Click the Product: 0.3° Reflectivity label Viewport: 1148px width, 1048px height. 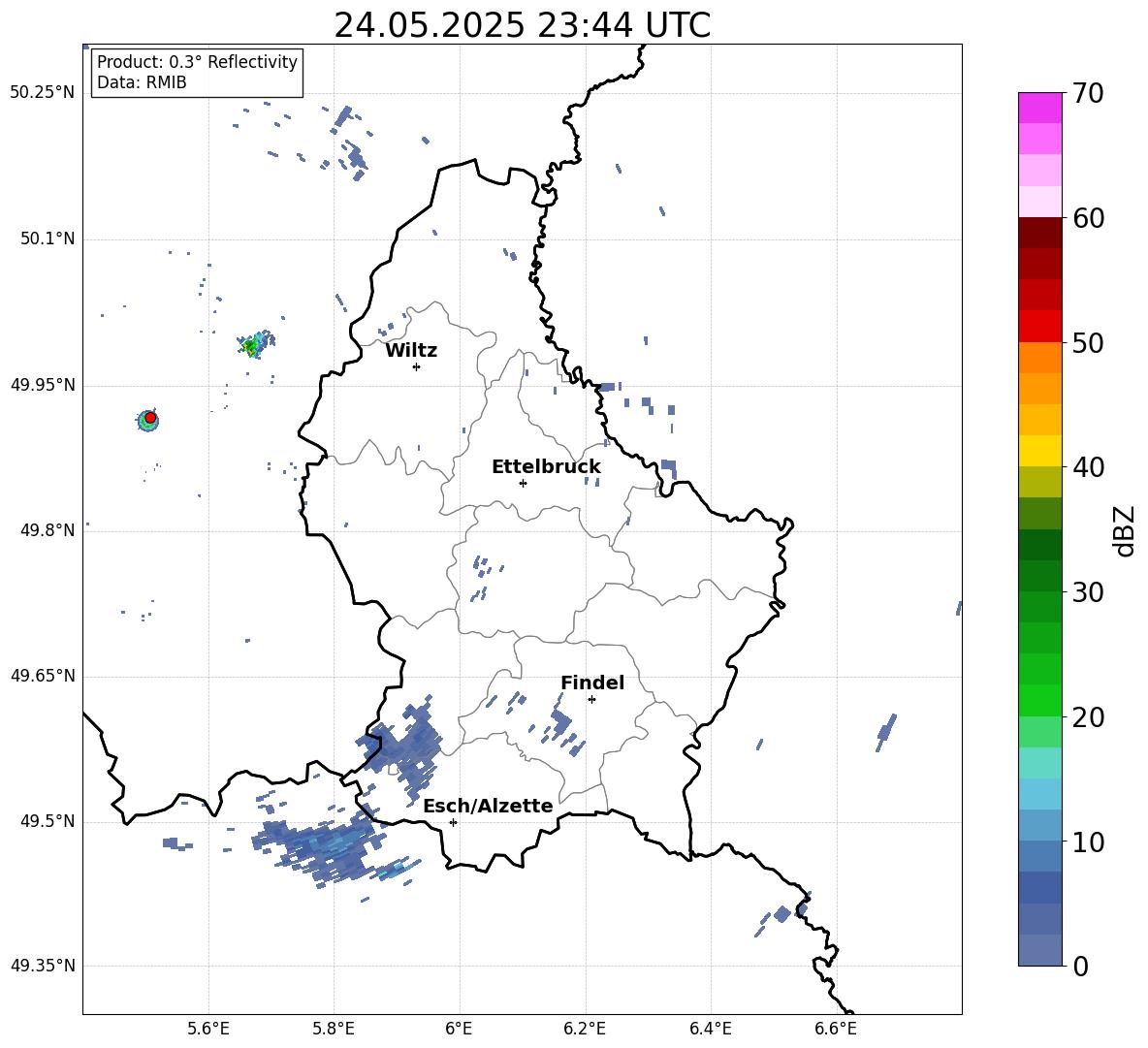tap(197, 62)
